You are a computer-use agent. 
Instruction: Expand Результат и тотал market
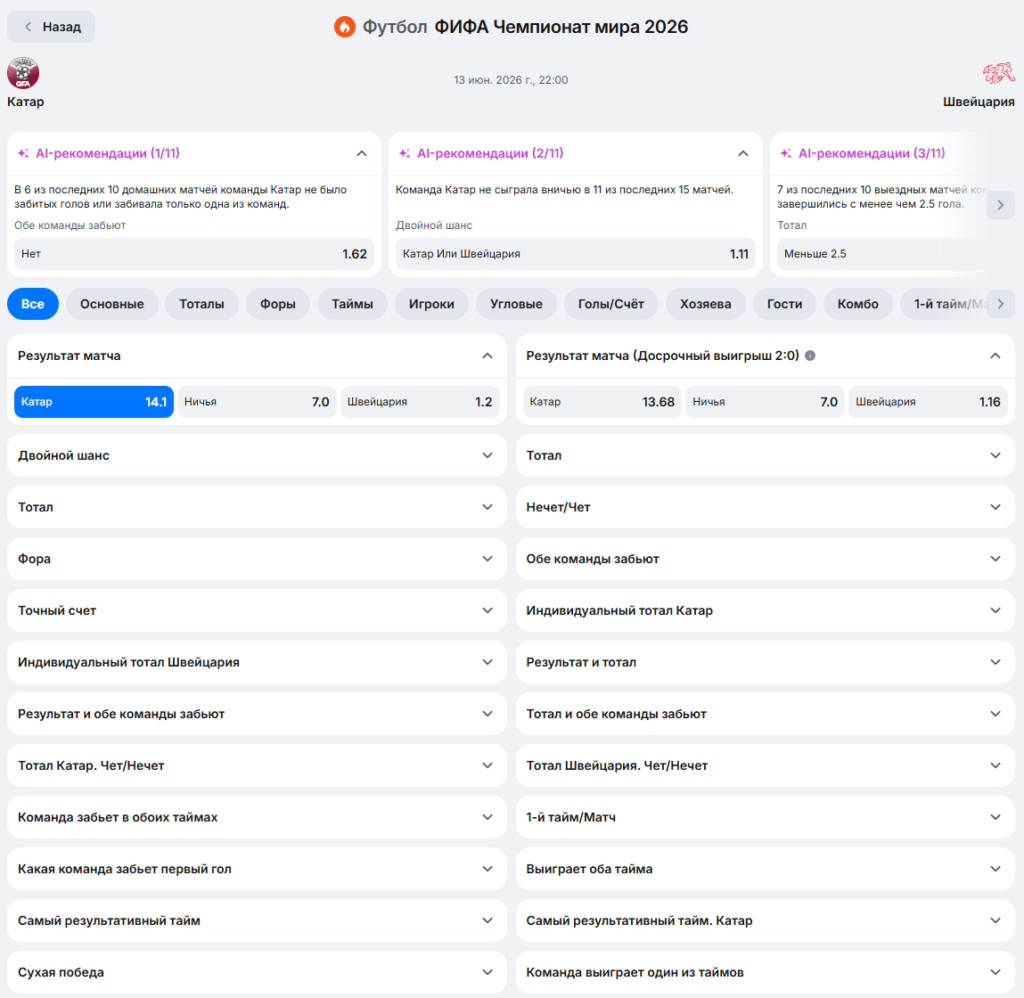point(765,662)
